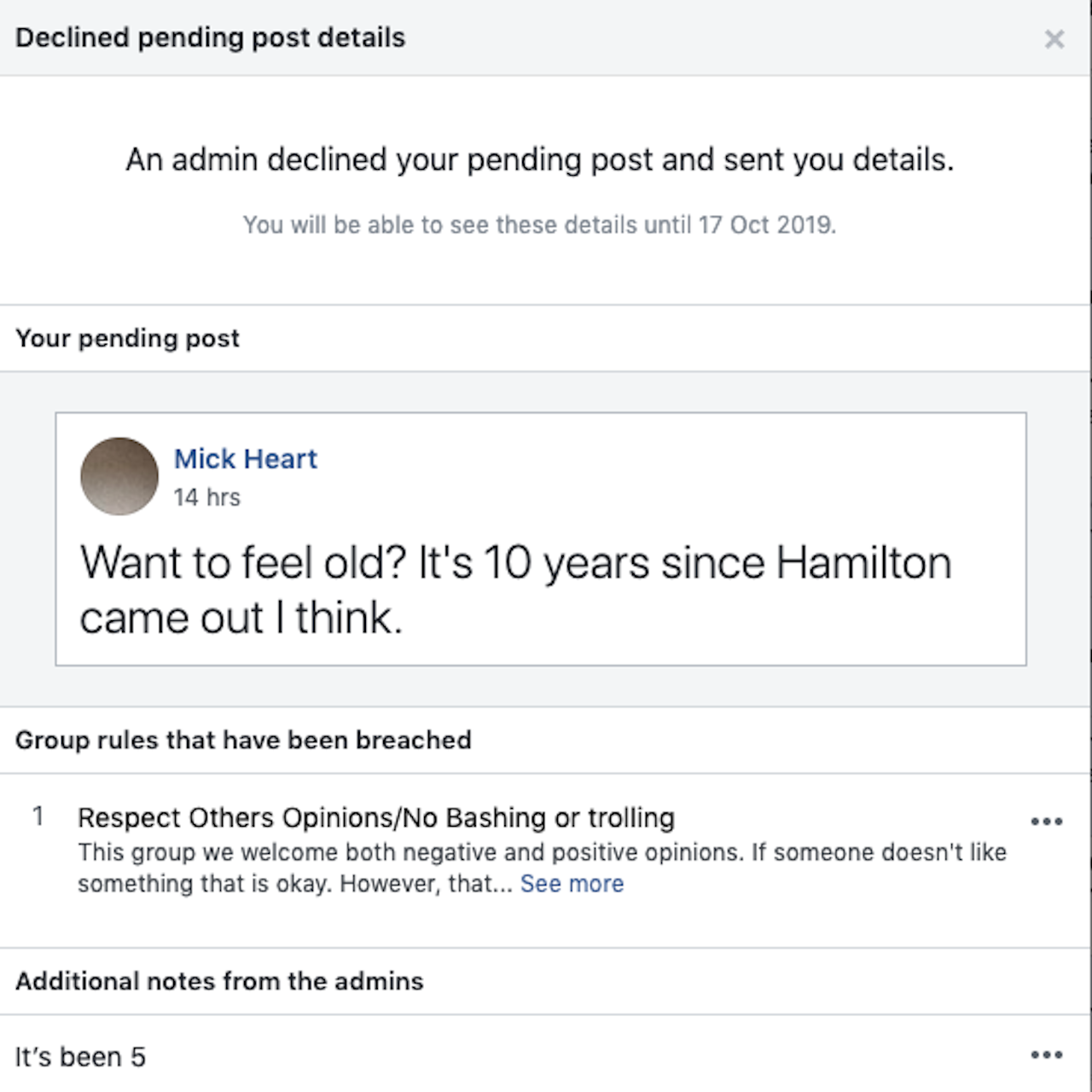Click 'came out I think' post line

241,618
